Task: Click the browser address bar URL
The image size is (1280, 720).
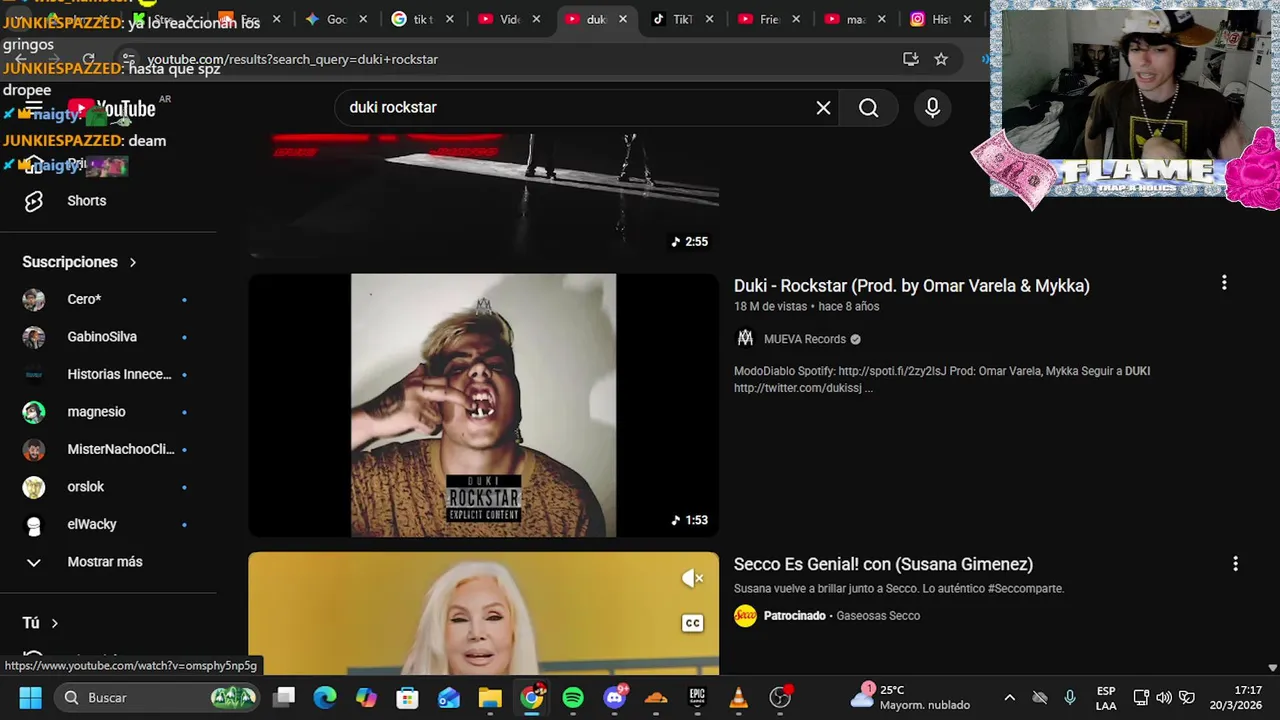Action: click(293, 59)
